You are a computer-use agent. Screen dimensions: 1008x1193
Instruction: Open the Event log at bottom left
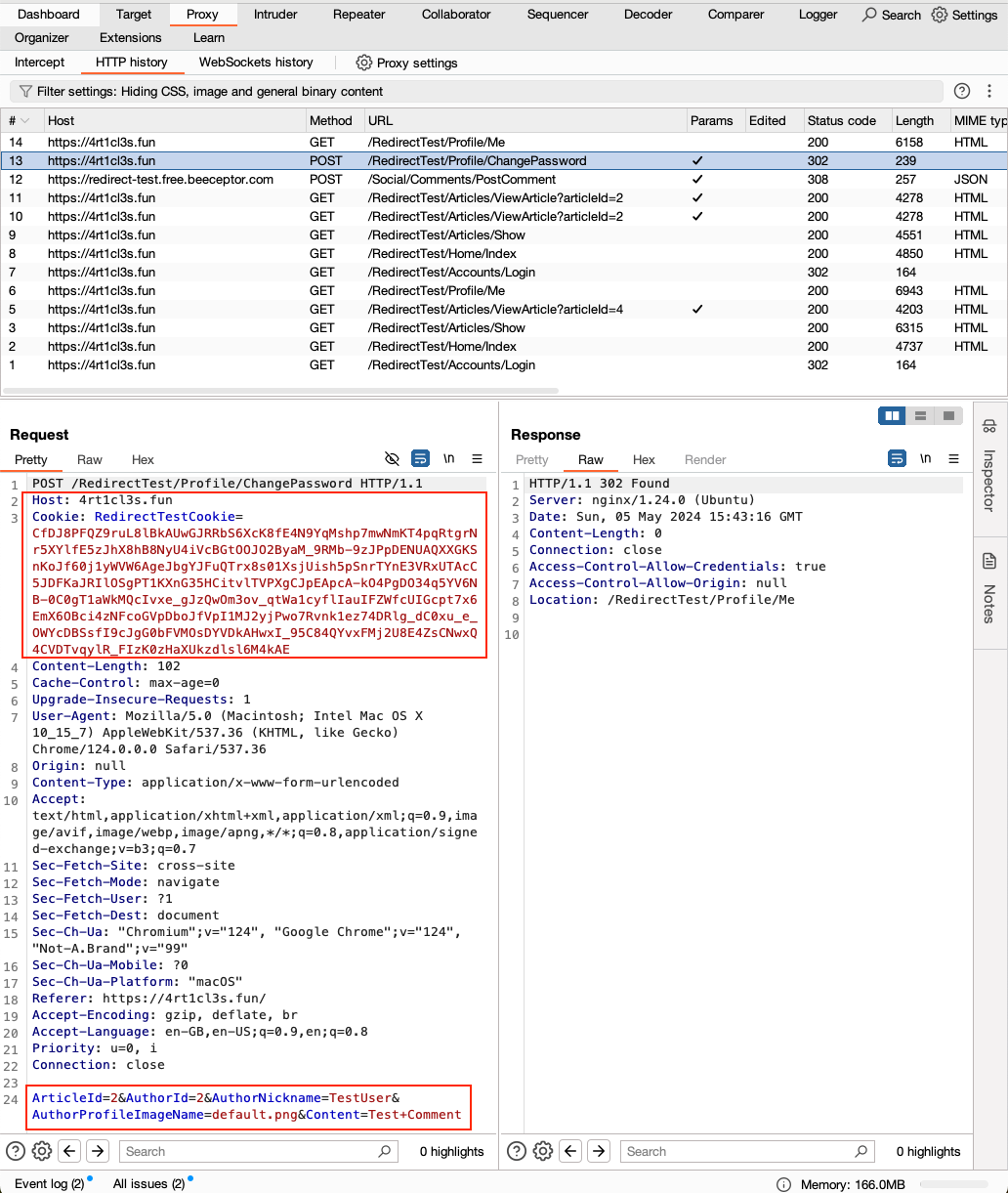tap(45, 1183)
